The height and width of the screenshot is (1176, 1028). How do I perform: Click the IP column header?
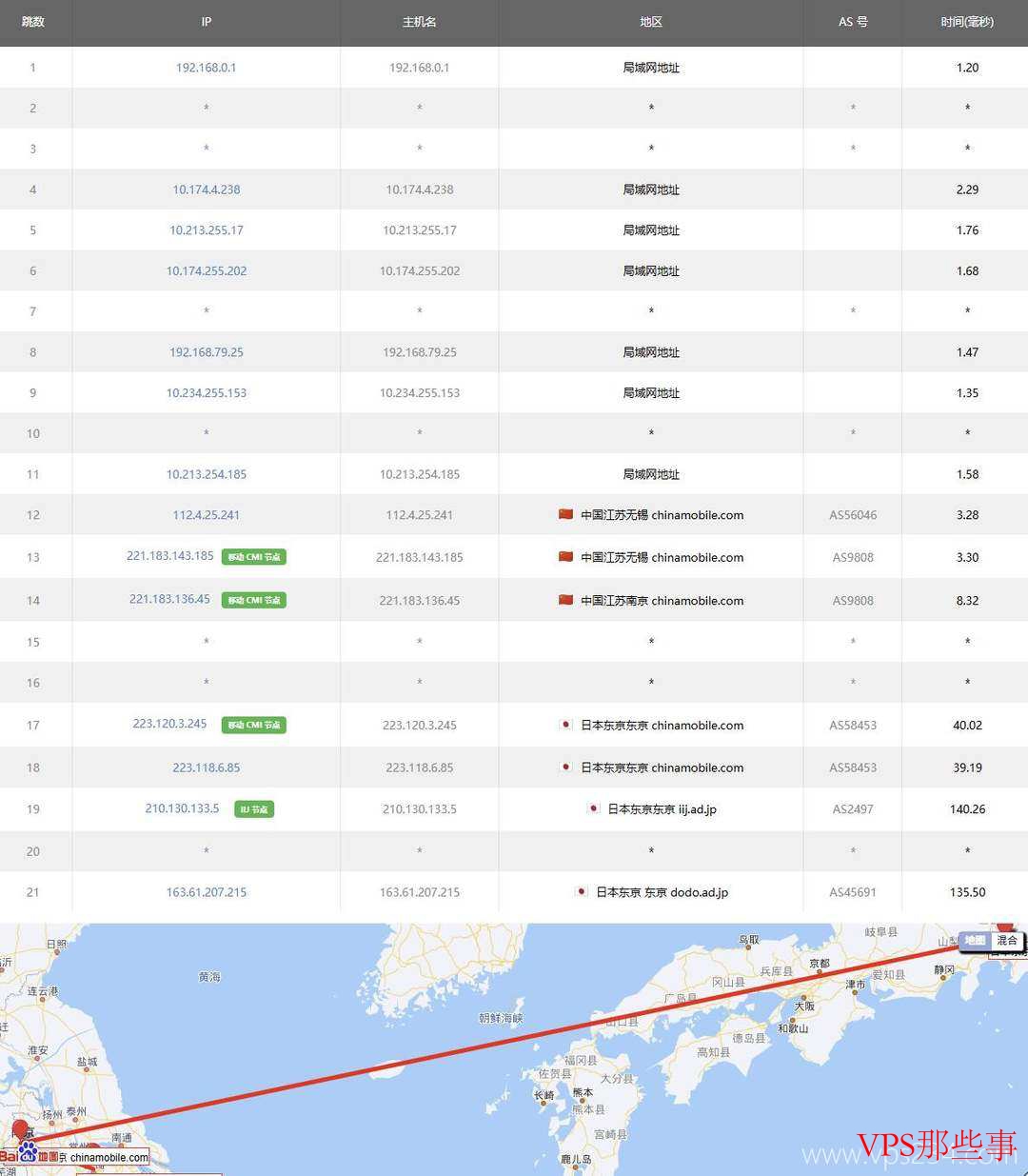click(206, 21)
